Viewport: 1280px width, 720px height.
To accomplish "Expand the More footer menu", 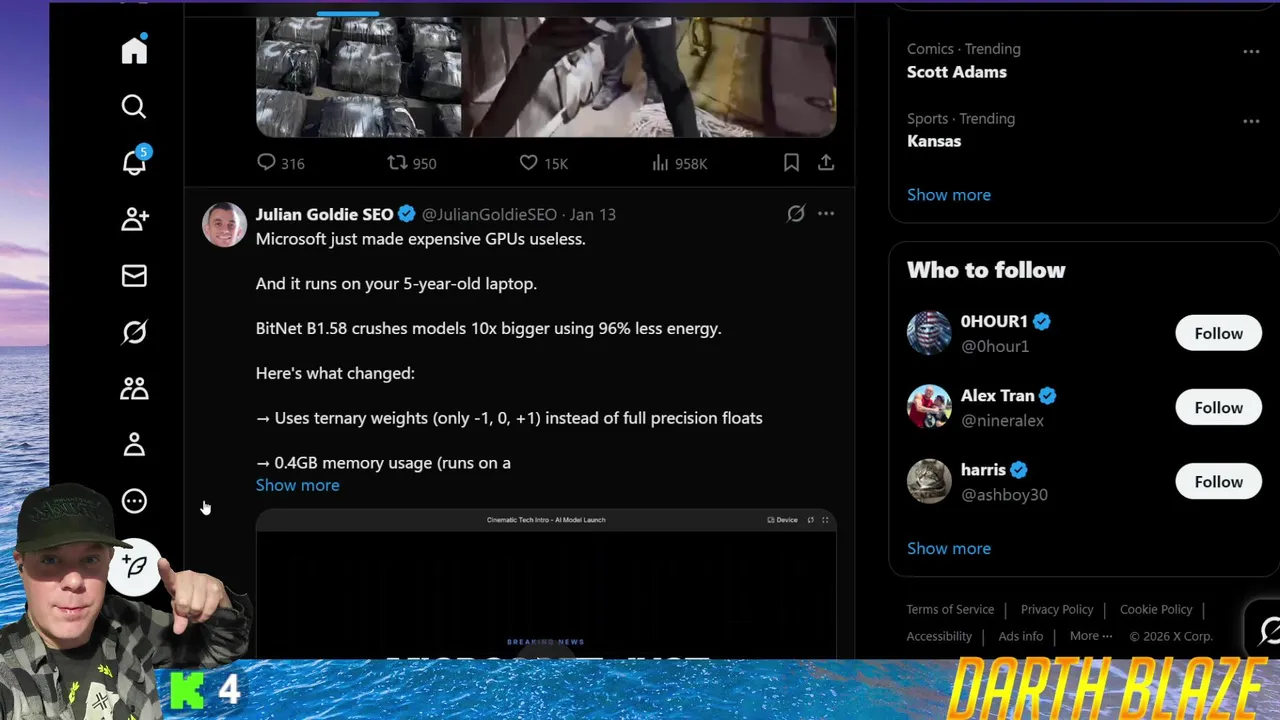I will 1091,636.
